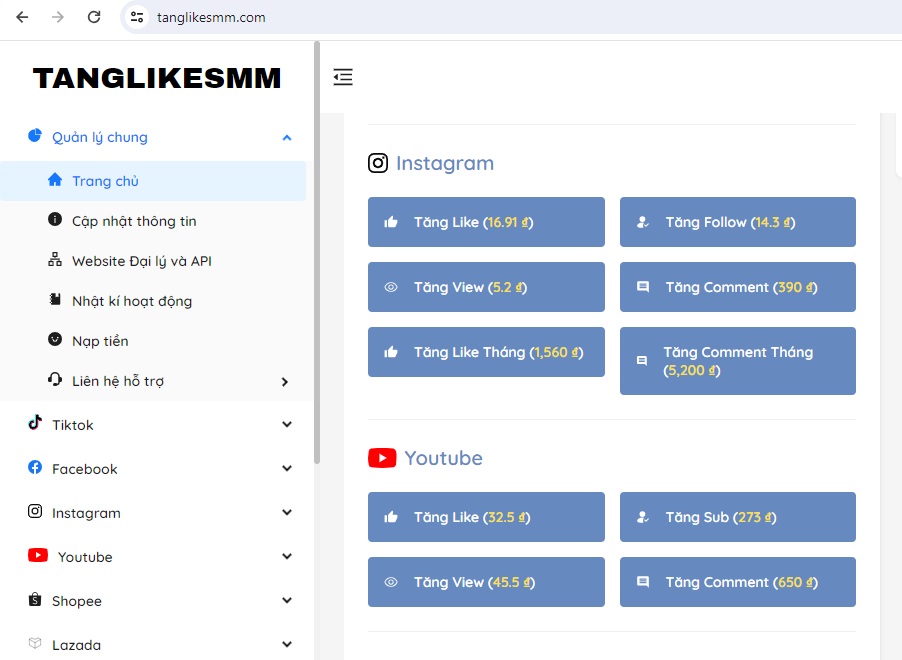This screenshot has width=902, height=660.
Task: Click the network icon for Website Đại lý
Action: pos(55,260)
